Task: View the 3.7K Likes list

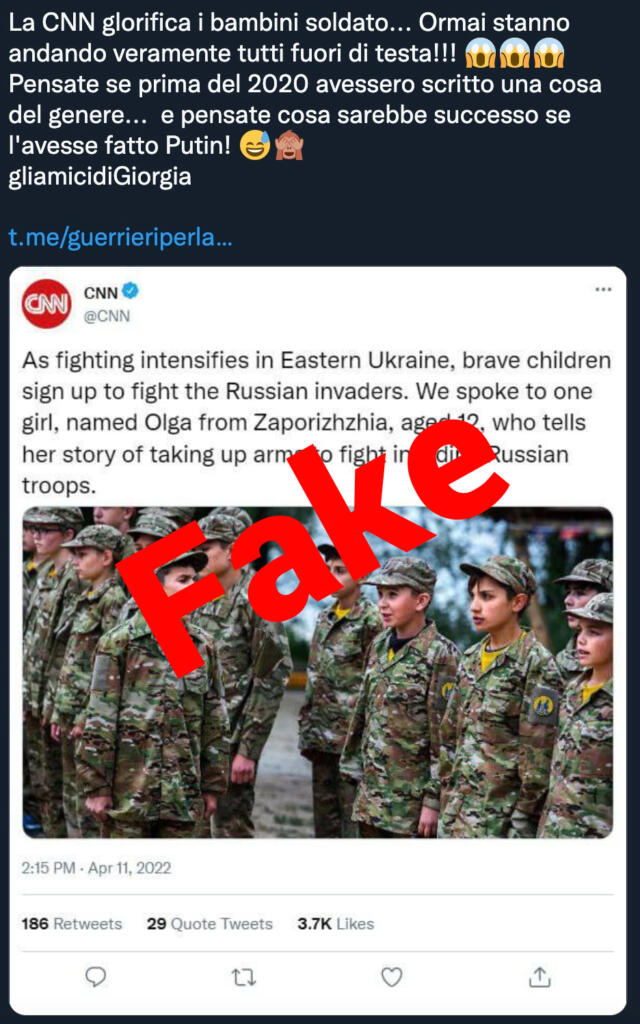Action: tap(336, 923)
